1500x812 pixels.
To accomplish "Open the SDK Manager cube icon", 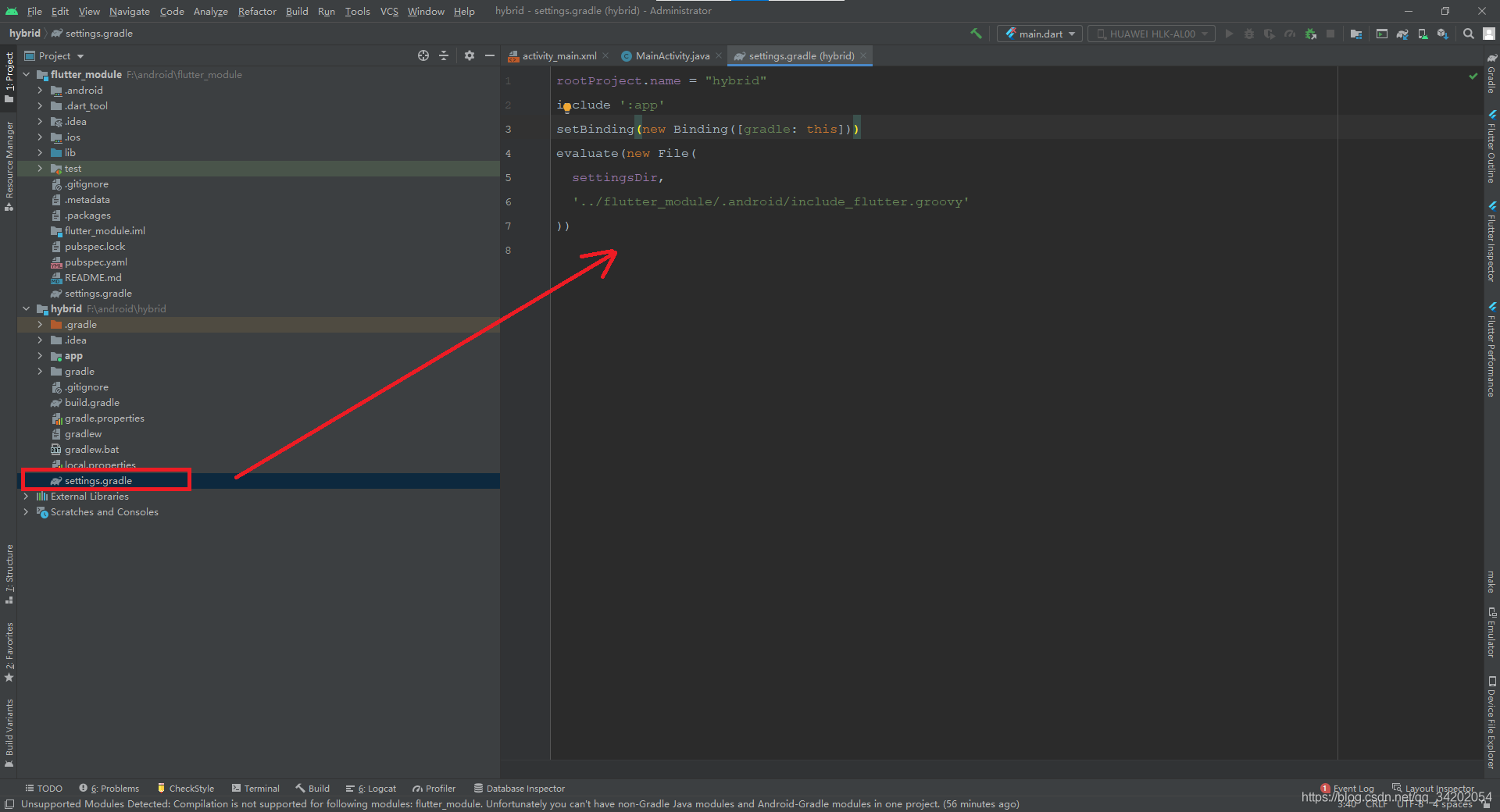I will [1443, 34].
